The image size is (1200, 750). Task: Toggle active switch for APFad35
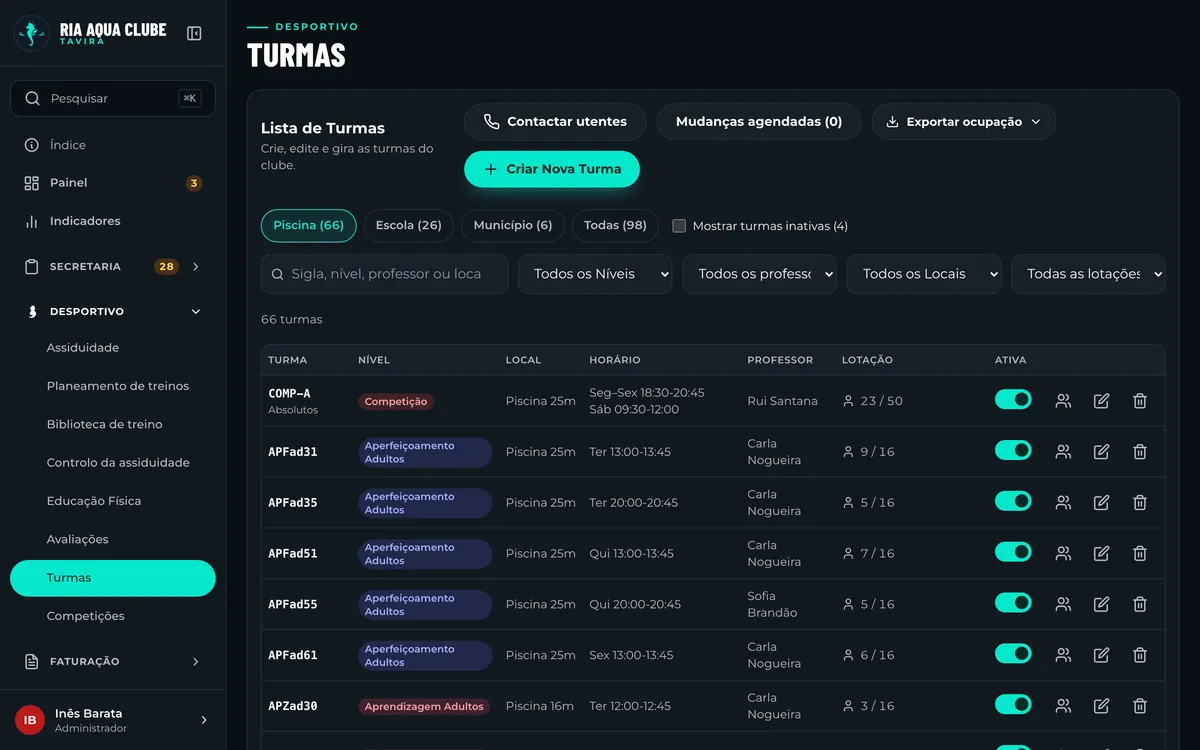pyautogui.click(x=1013, y=501)
